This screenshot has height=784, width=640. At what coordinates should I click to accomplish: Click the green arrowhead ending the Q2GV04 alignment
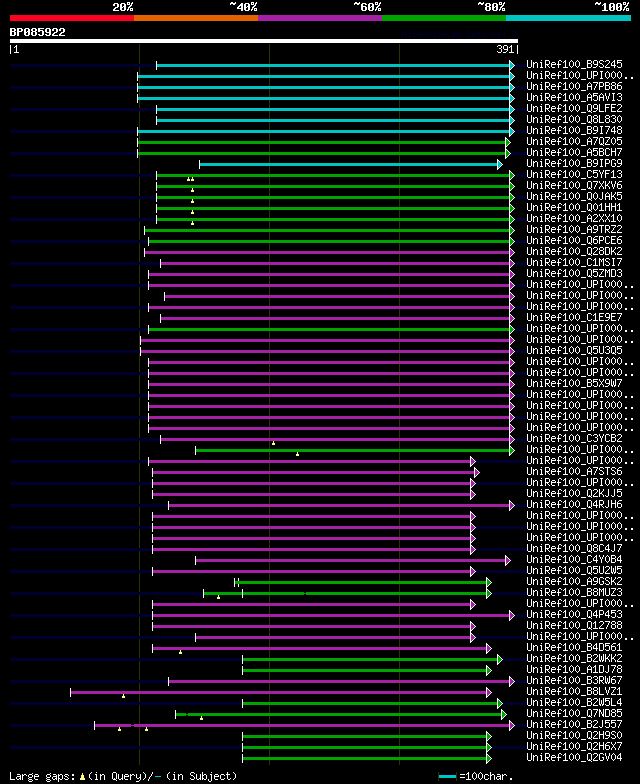[489, 758]
